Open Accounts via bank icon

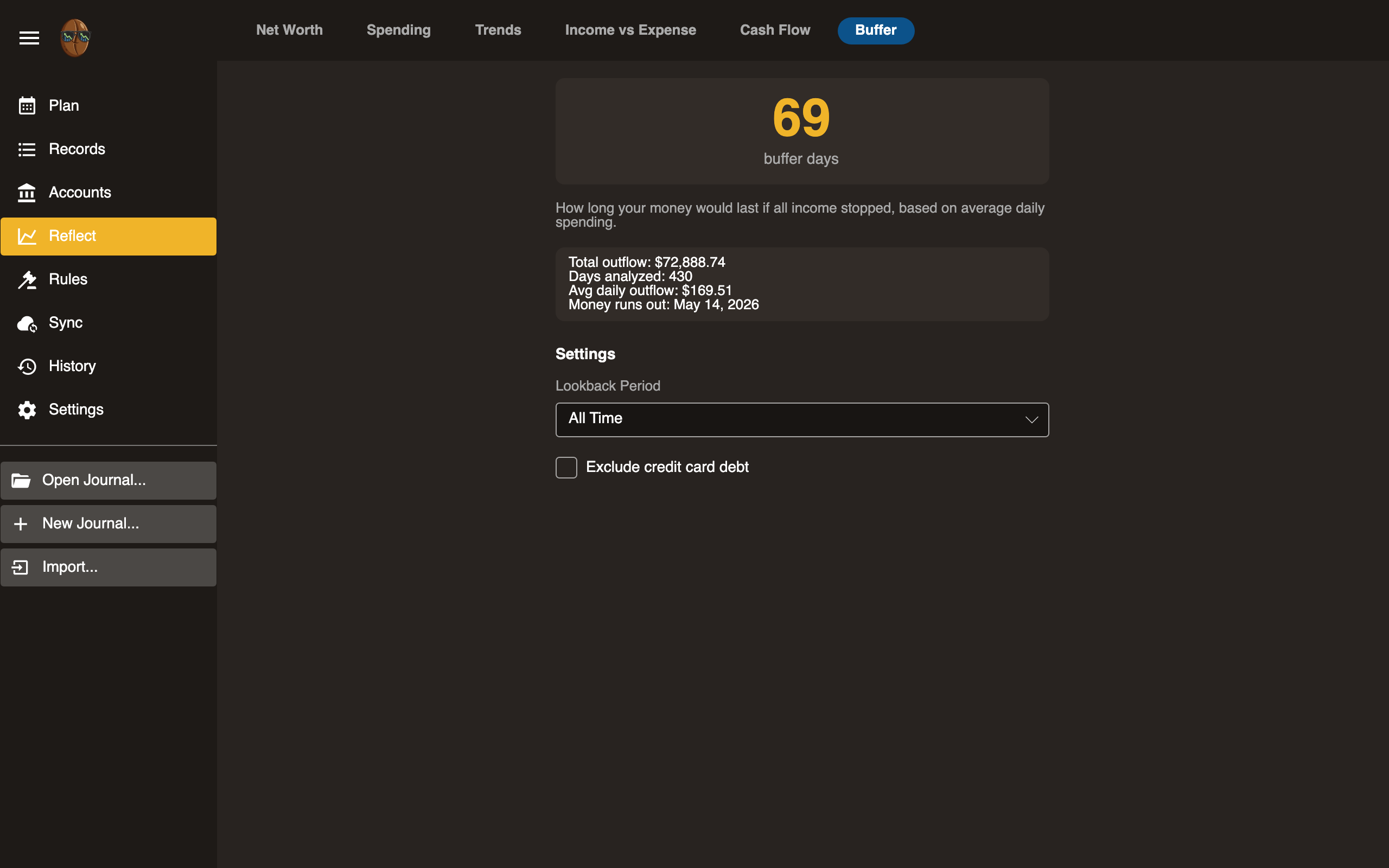(27, 193)
